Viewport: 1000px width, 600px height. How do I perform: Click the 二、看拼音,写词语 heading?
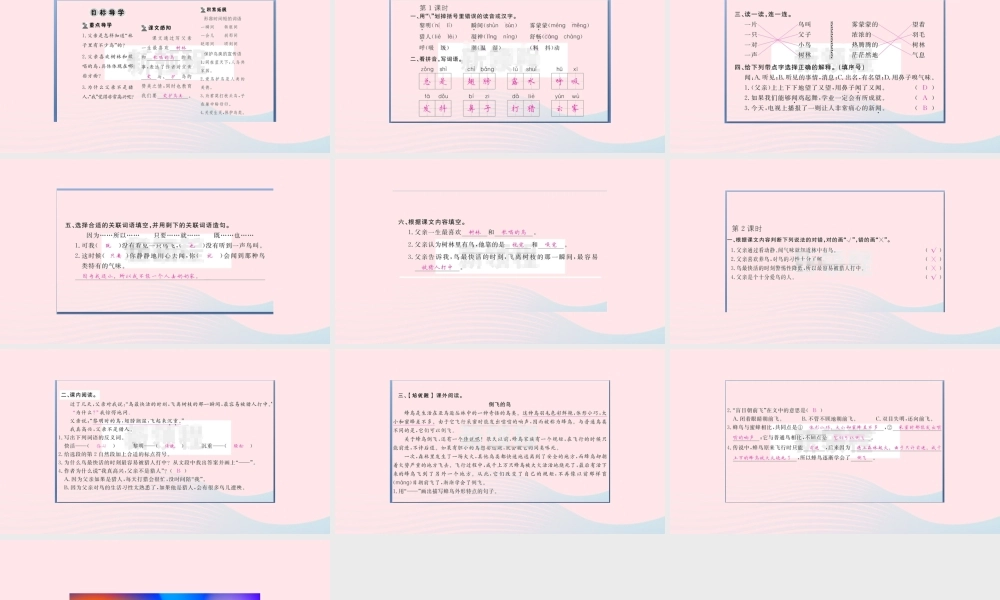437,59
